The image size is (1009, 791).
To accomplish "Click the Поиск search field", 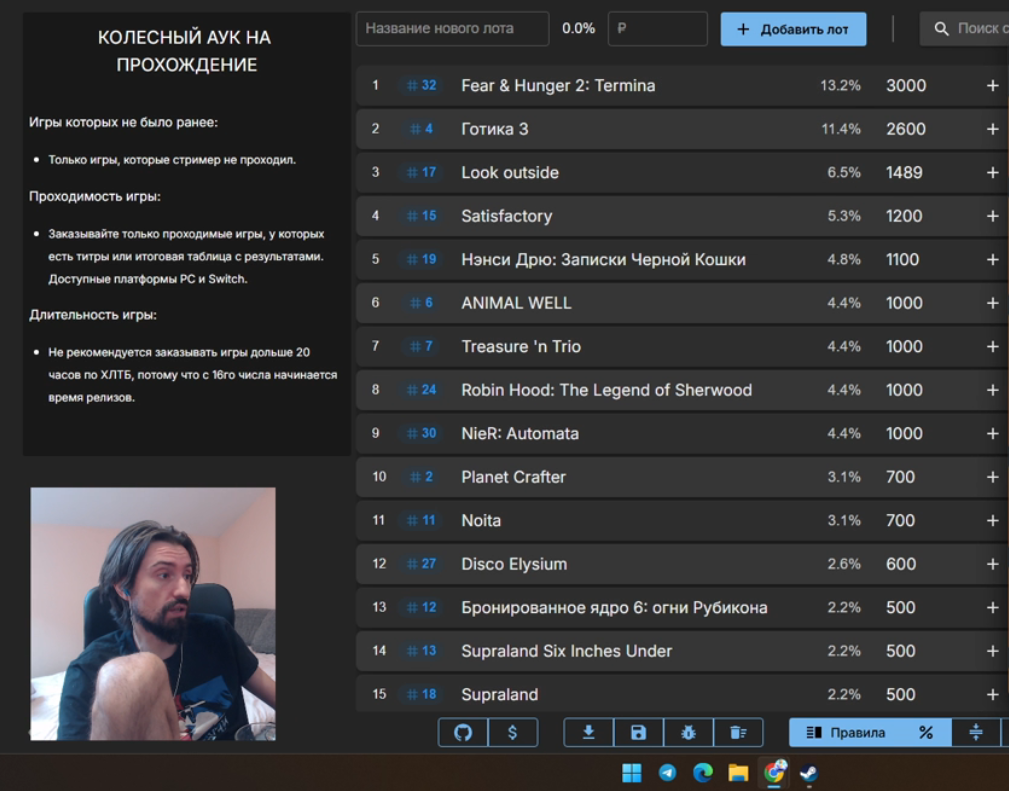I will click(x=965, y=28).
